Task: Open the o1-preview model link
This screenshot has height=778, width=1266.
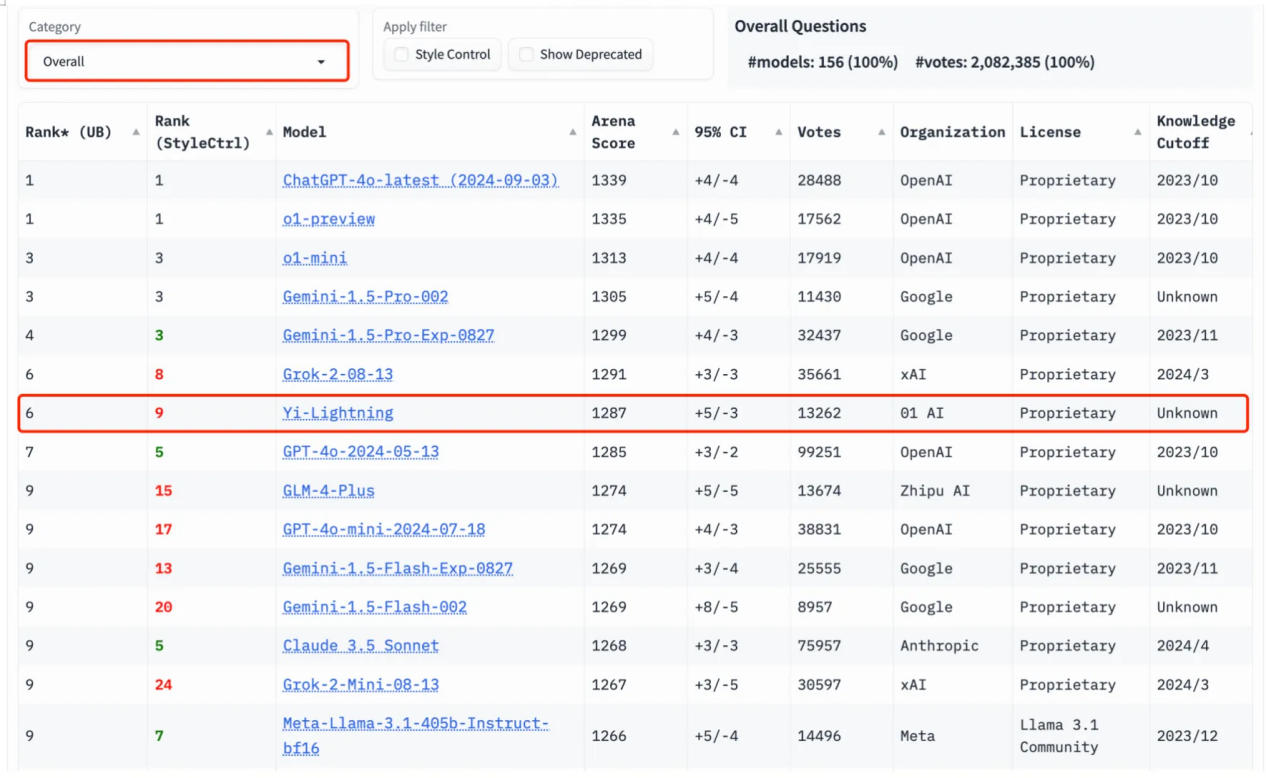Action: tap(329, 219)
